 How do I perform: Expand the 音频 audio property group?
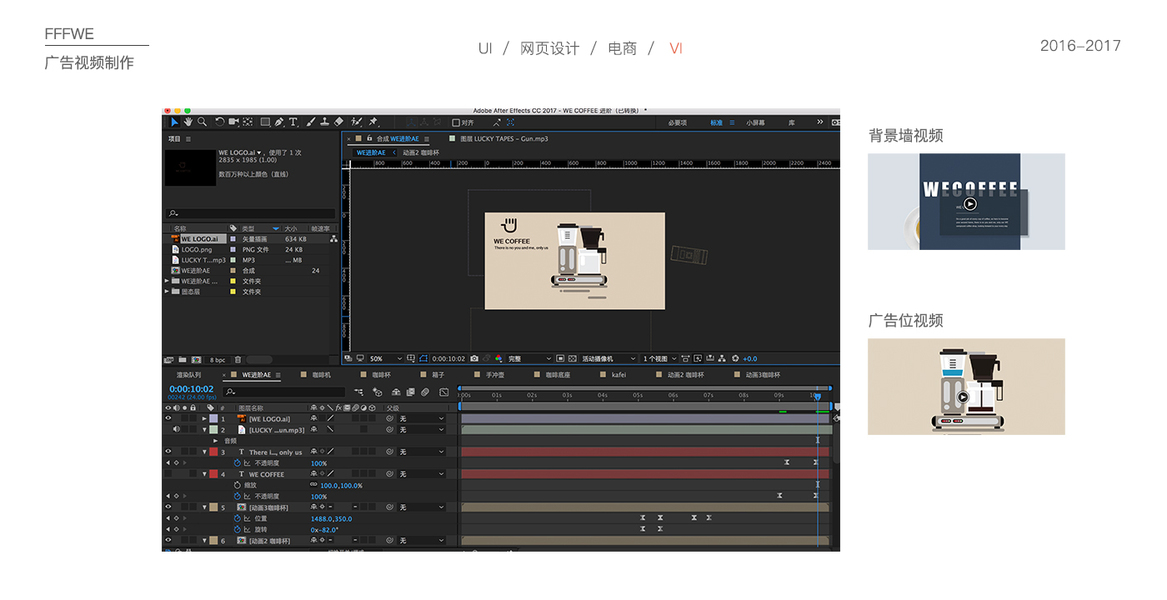tap(215, 441)
